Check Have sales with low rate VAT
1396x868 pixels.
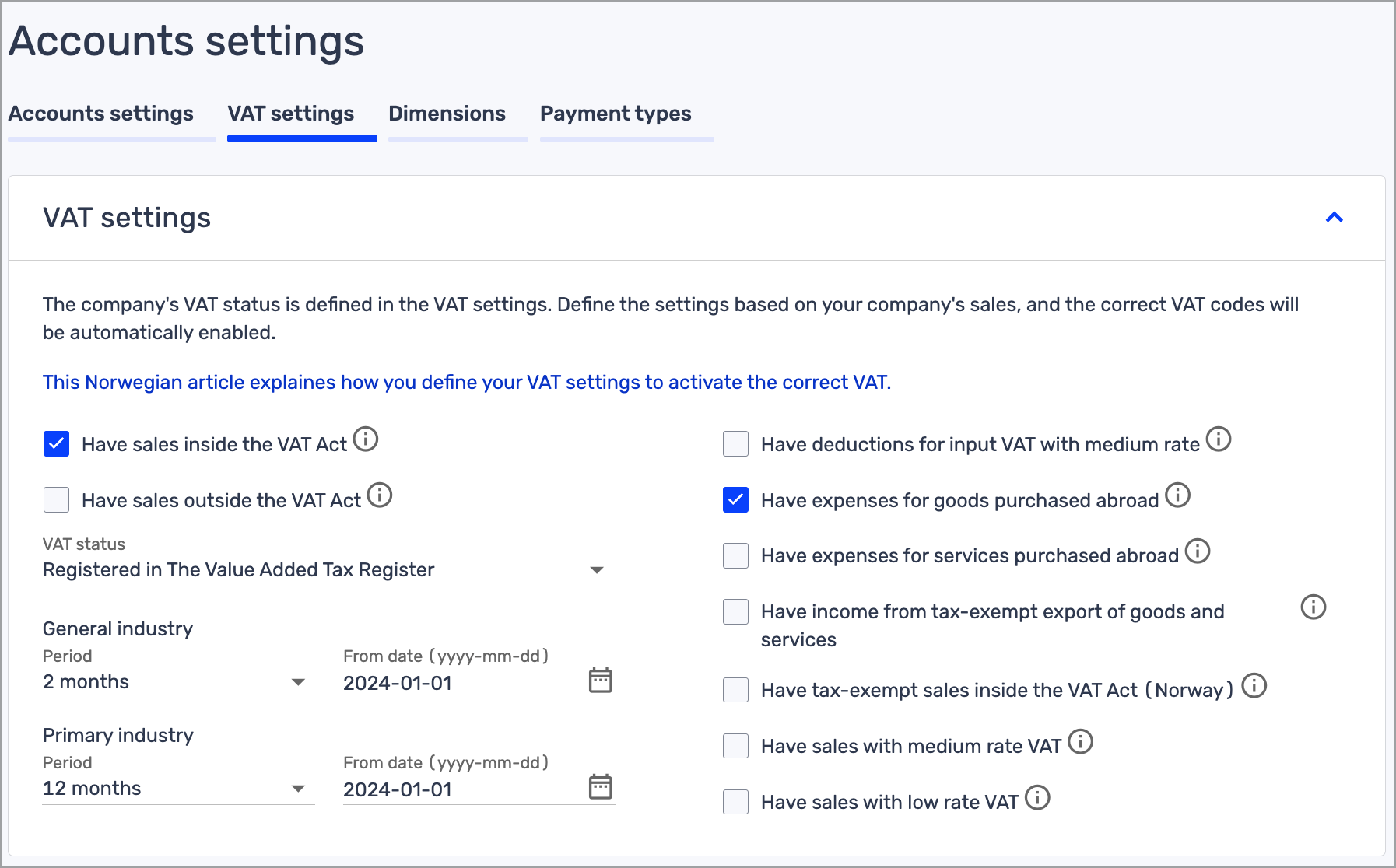735,802
